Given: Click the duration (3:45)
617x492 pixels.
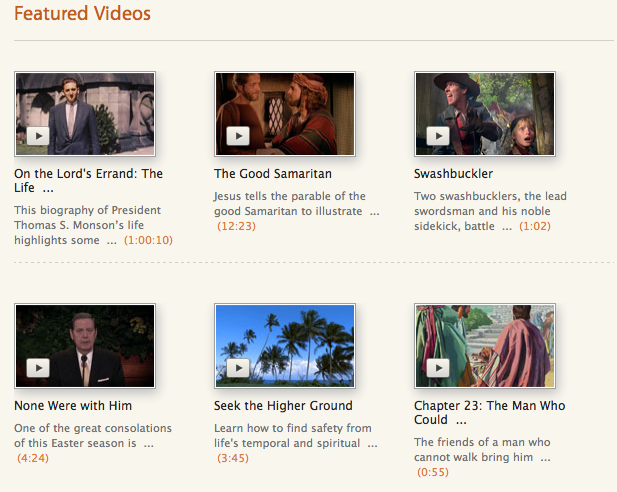Looking at the screenshot, I should coord(233,458).
